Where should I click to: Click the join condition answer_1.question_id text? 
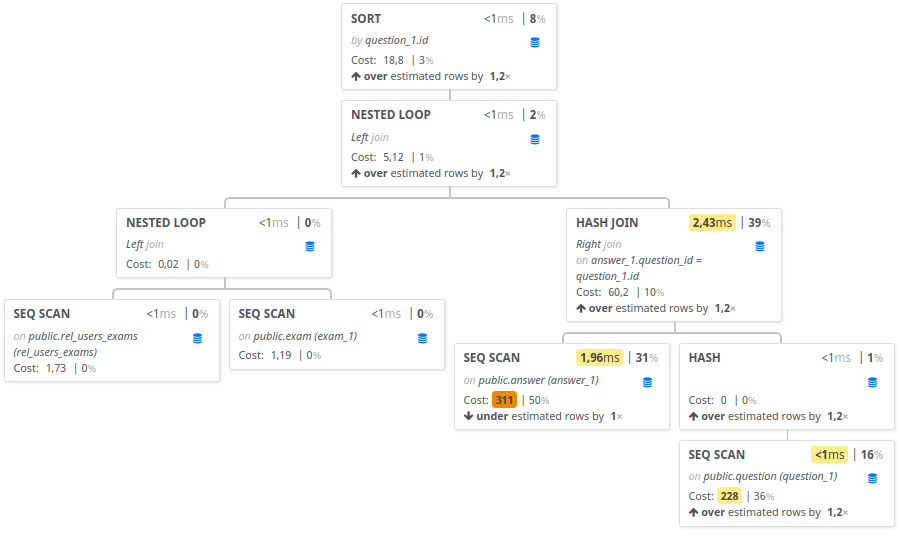[x=639, y=268]
